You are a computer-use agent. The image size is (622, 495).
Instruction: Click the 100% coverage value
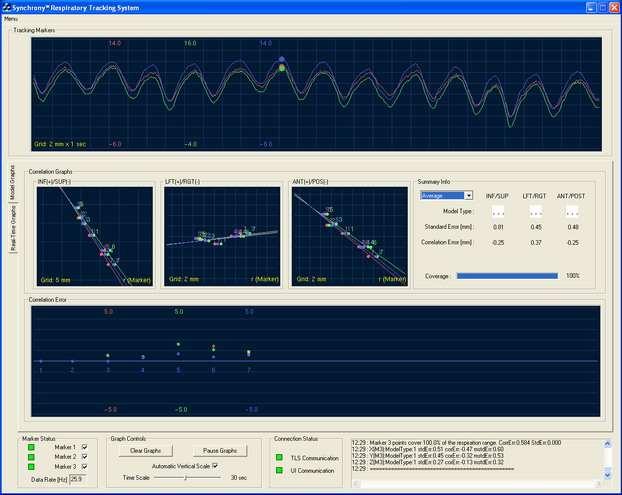(572, 276)
